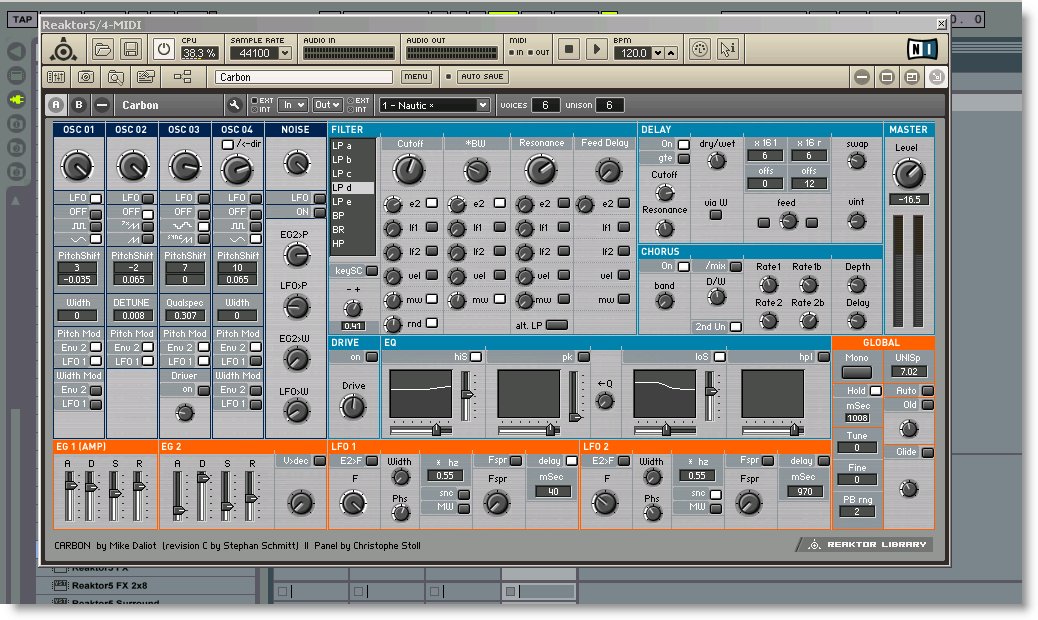This screenshot has height=620, width=1038.
Task: Click the plug icon in left sidebar
Action: (x=17, y=99)
